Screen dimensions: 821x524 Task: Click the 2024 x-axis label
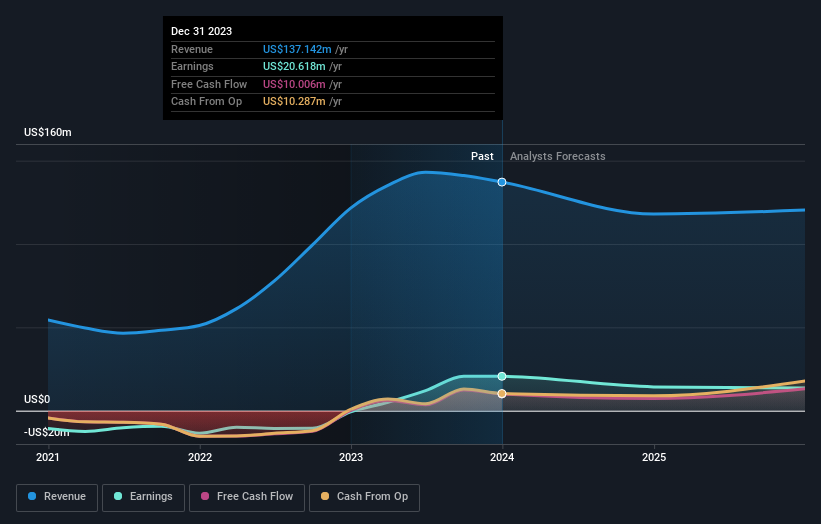tap(502, 458)
